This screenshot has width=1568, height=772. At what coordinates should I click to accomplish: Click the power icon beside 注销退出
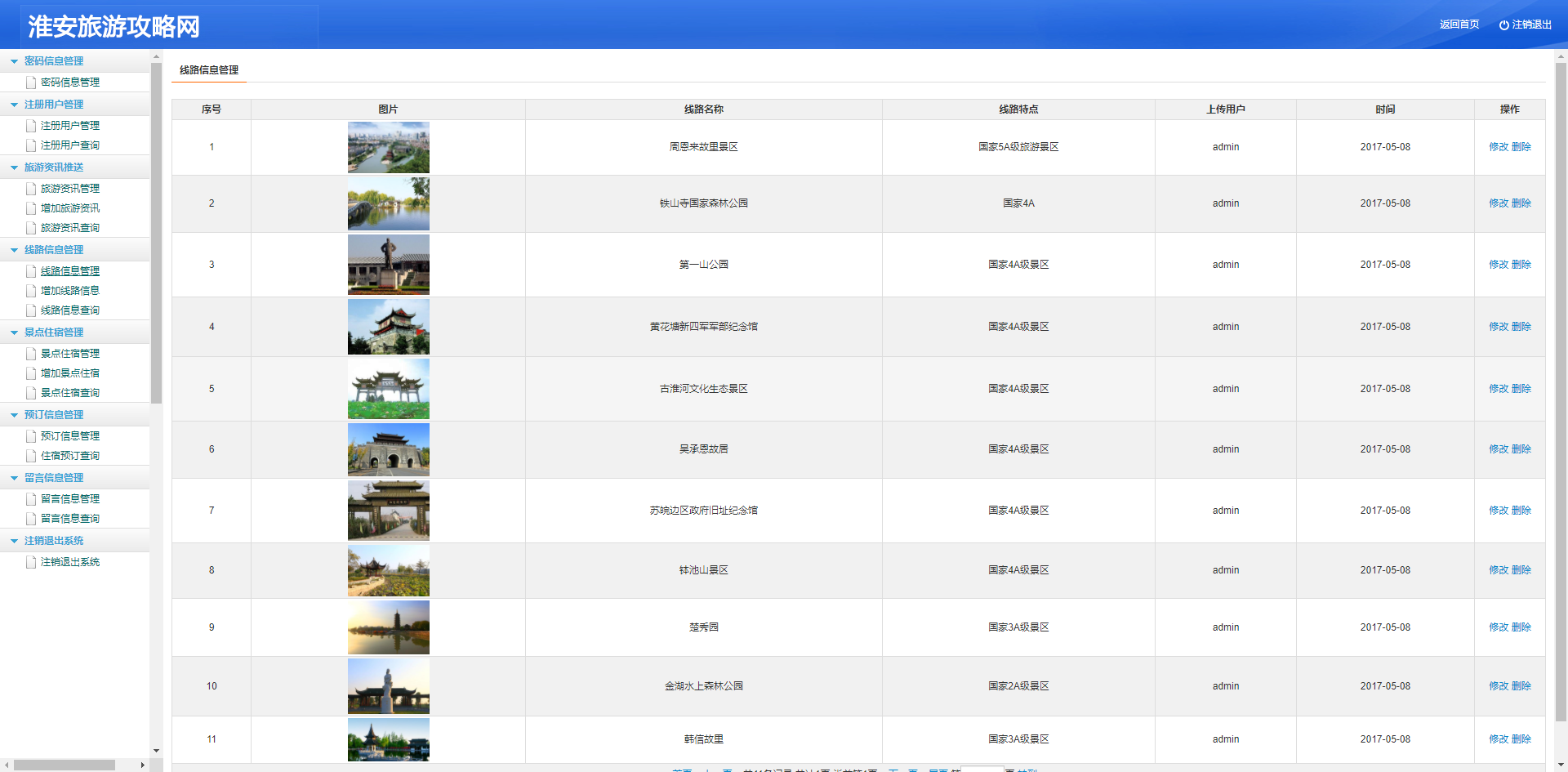[1503, 25]
